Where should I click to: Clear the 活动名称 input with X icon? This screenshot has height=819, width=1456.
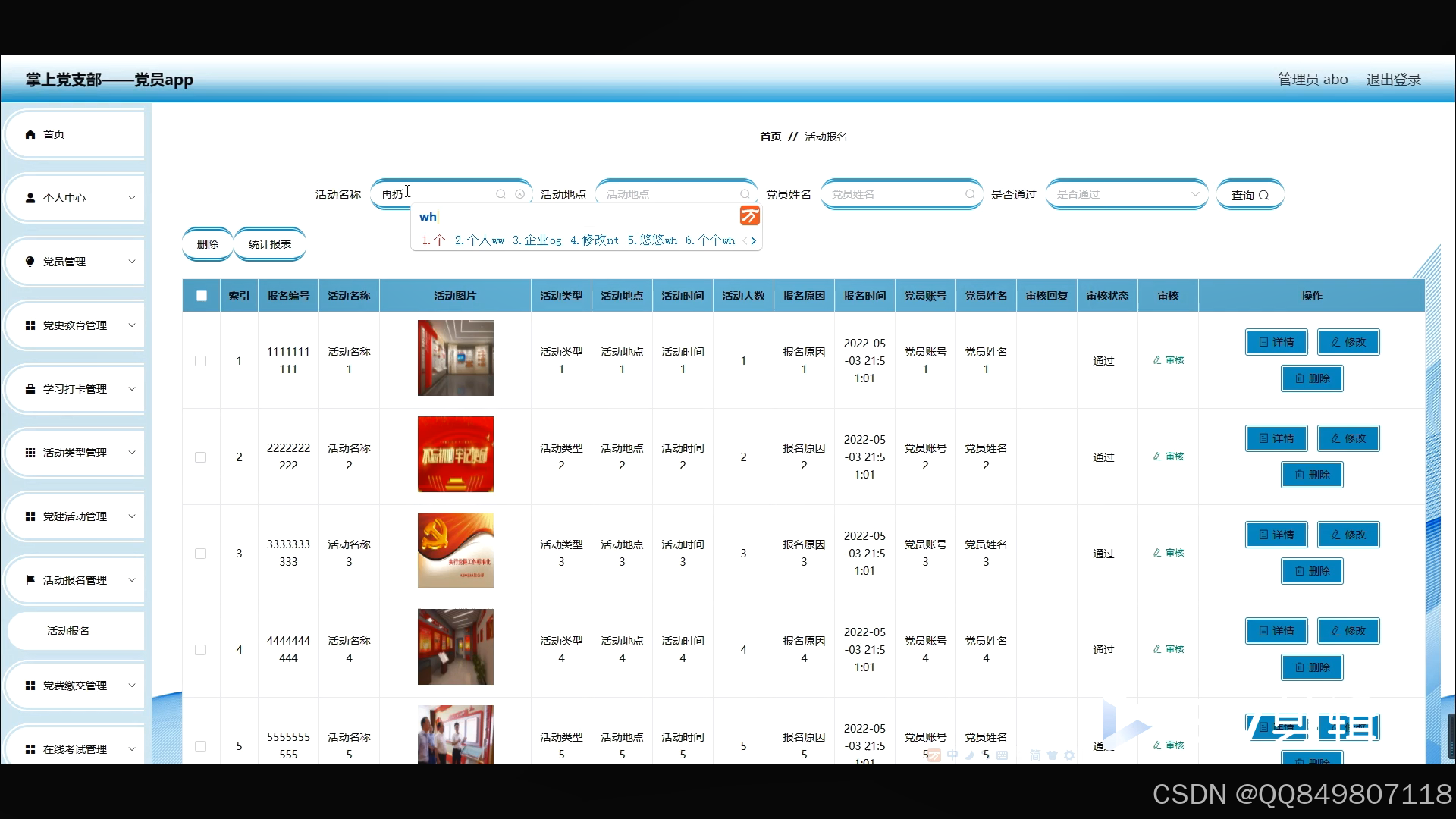tap(519, 194)
